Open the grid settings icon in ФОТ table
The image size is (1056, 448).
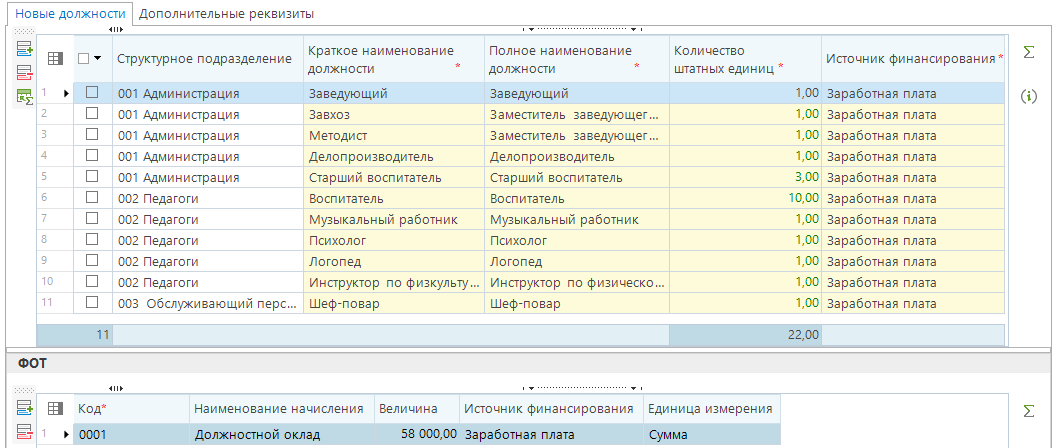pyautogui.click(x=55, y=409)
